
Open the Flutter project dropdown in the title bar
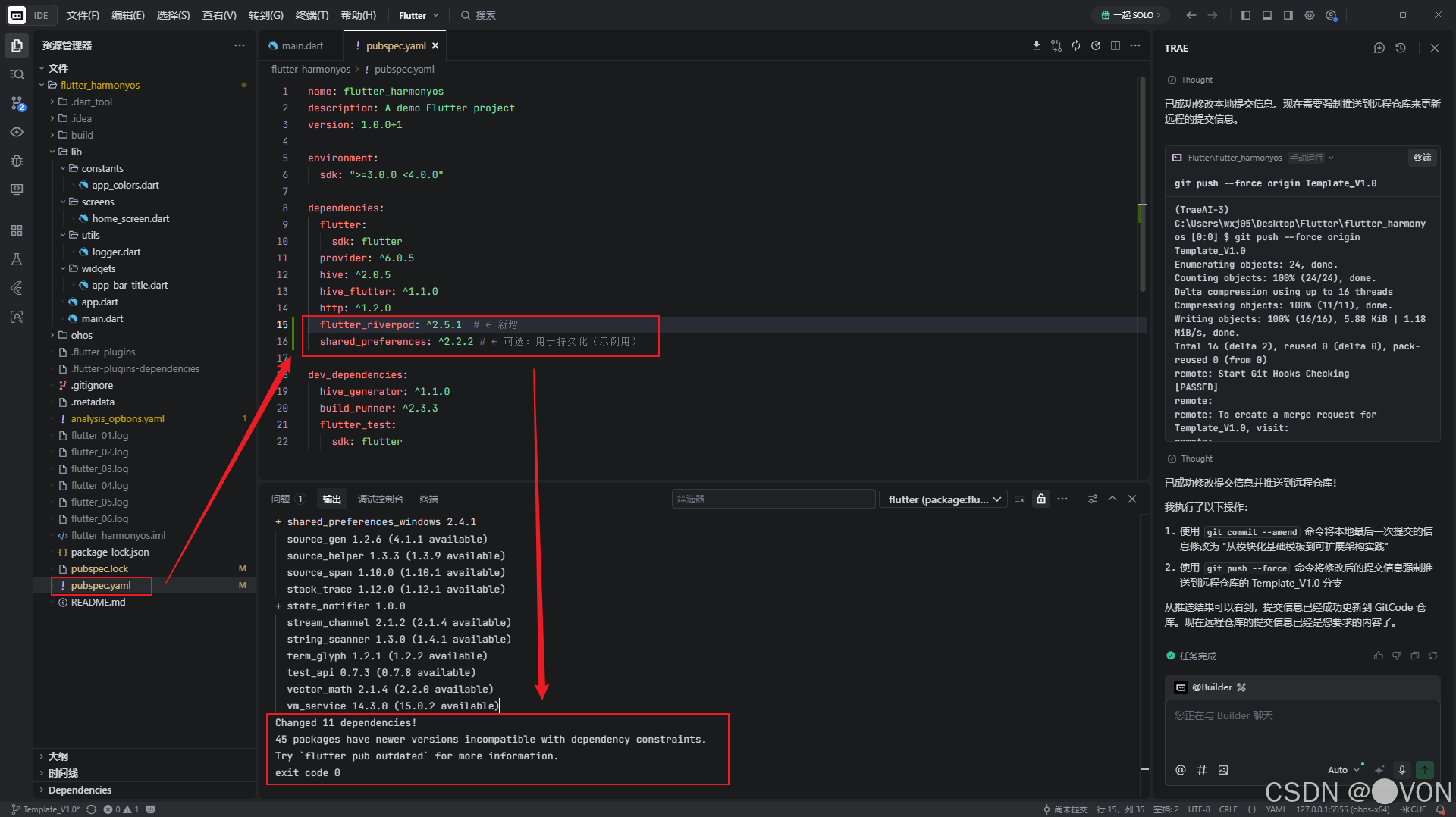coord(419,15)
